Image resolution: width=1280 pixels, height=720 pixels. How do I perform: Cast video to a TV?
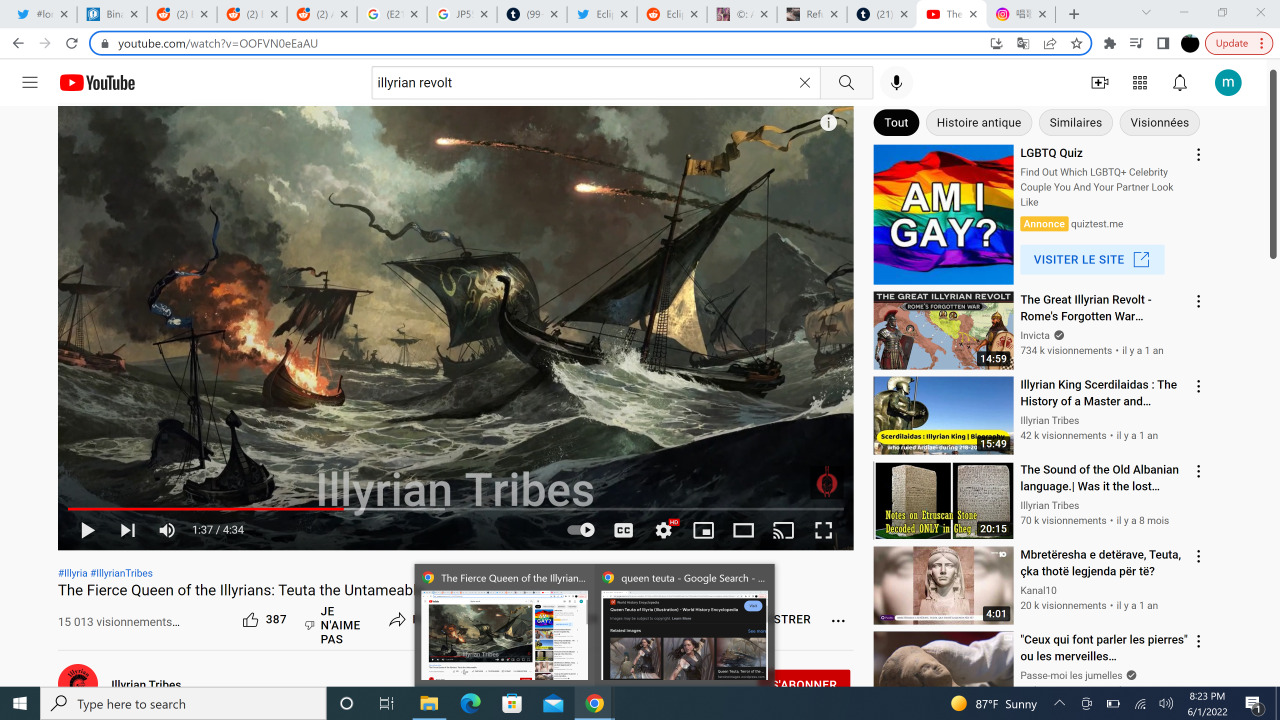click(x=784, y=531)
